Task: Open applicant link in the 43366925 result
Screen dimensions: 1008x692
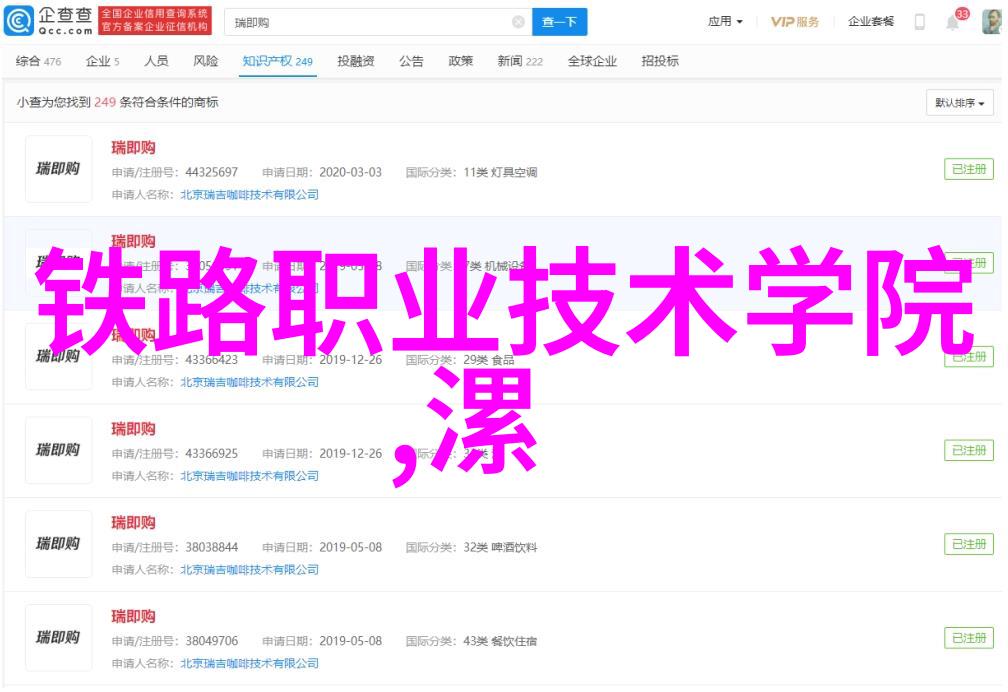Action: (249, 476)
